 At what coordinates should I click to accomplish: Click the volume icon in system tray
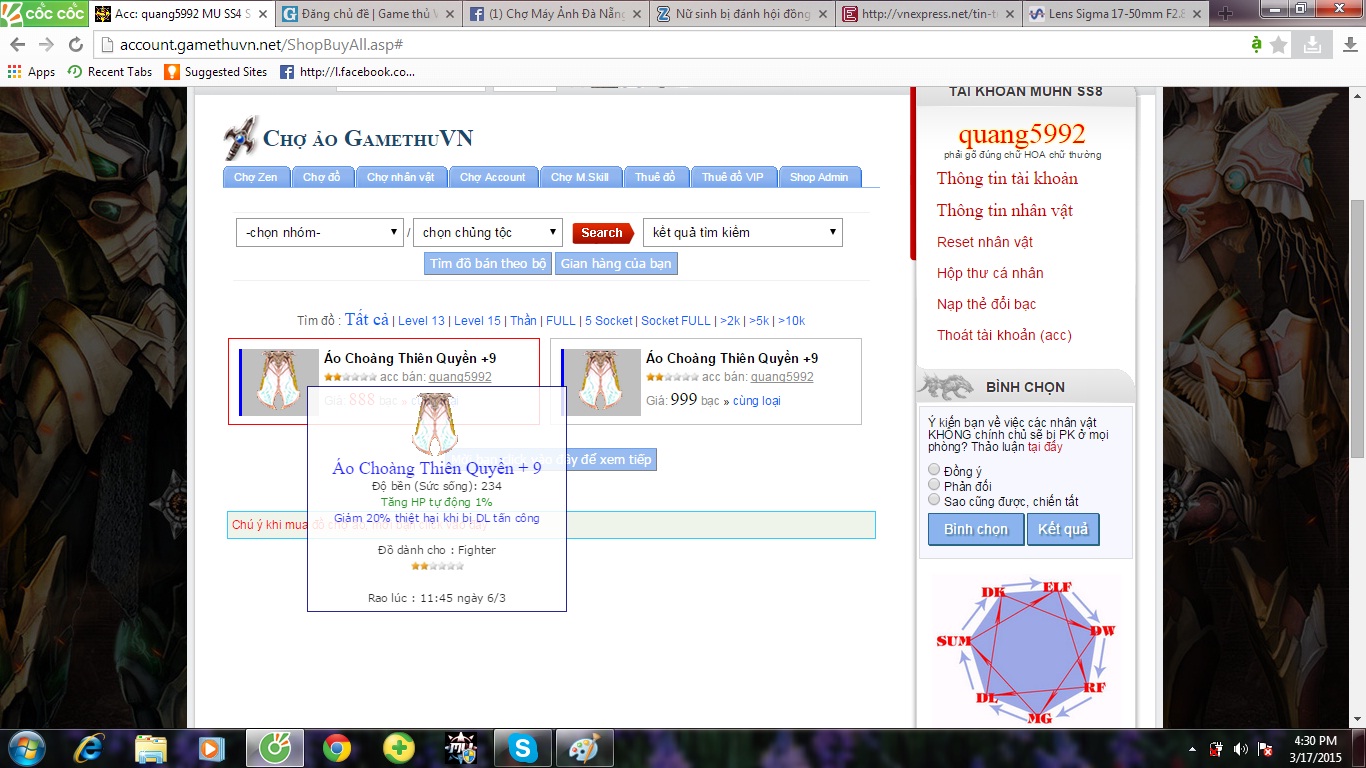(x=1241, y=749)
